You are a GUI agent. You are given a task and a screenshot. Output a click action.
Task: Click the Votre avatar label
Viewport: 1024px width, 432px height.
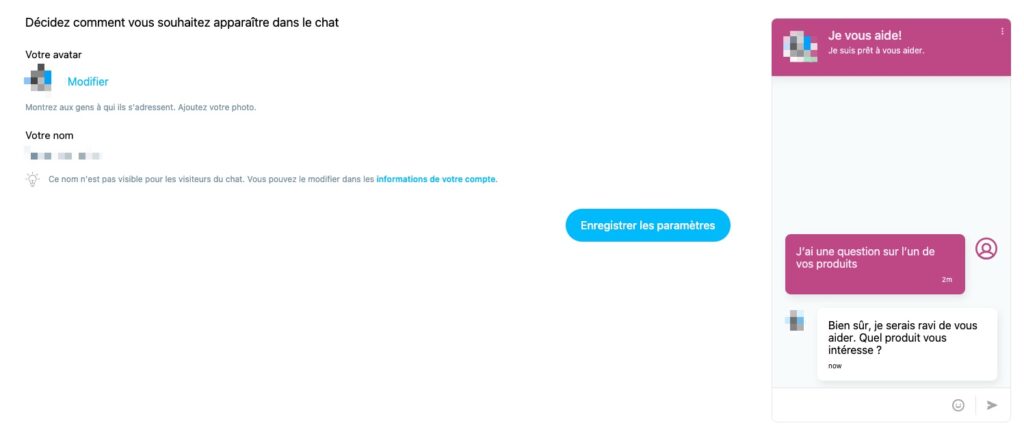click(x=54, y=55)
